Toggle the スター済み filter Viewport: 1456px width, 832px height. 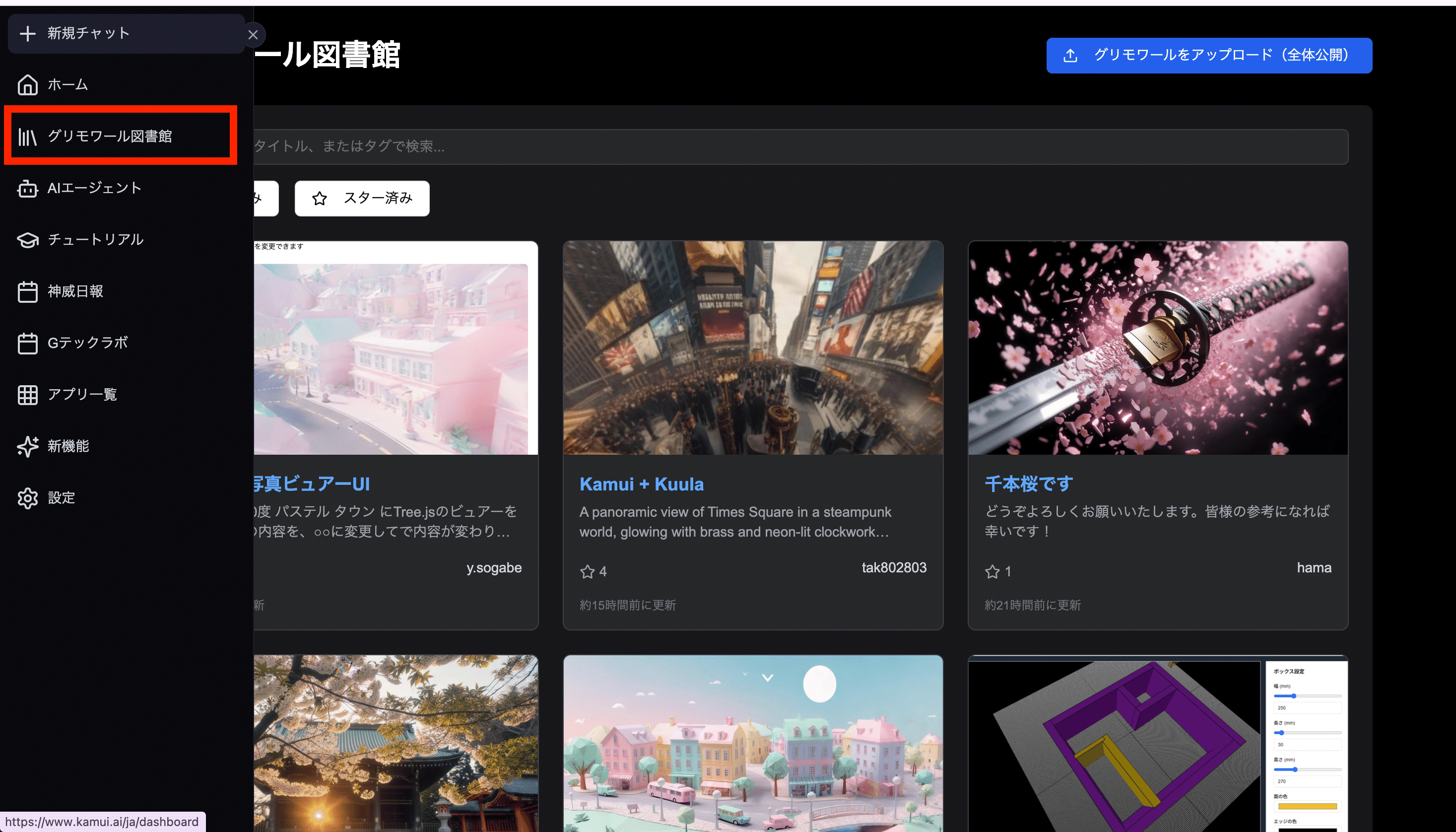pos(362,198)
